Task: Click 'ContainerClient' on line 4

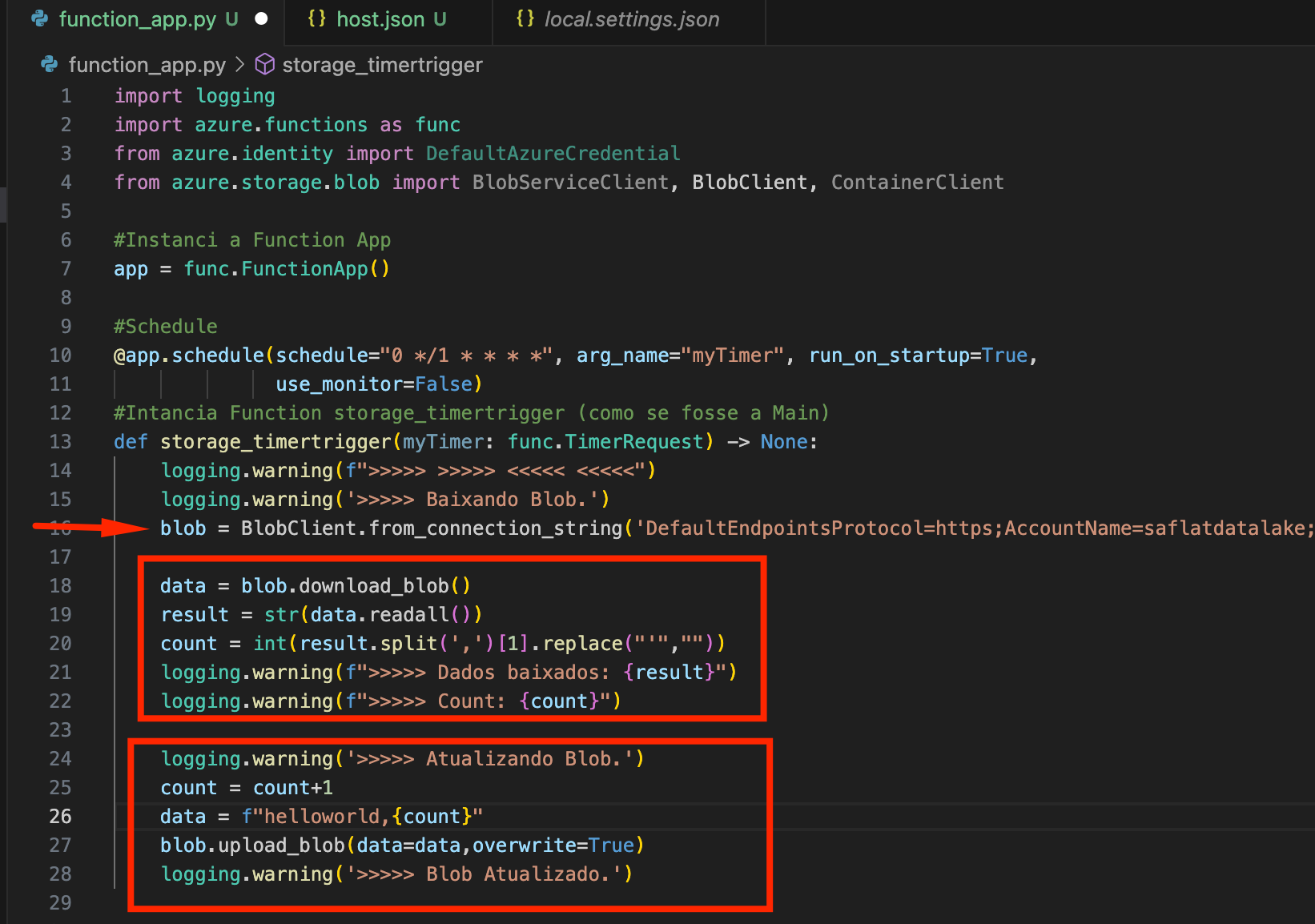Action: point(918,183)
